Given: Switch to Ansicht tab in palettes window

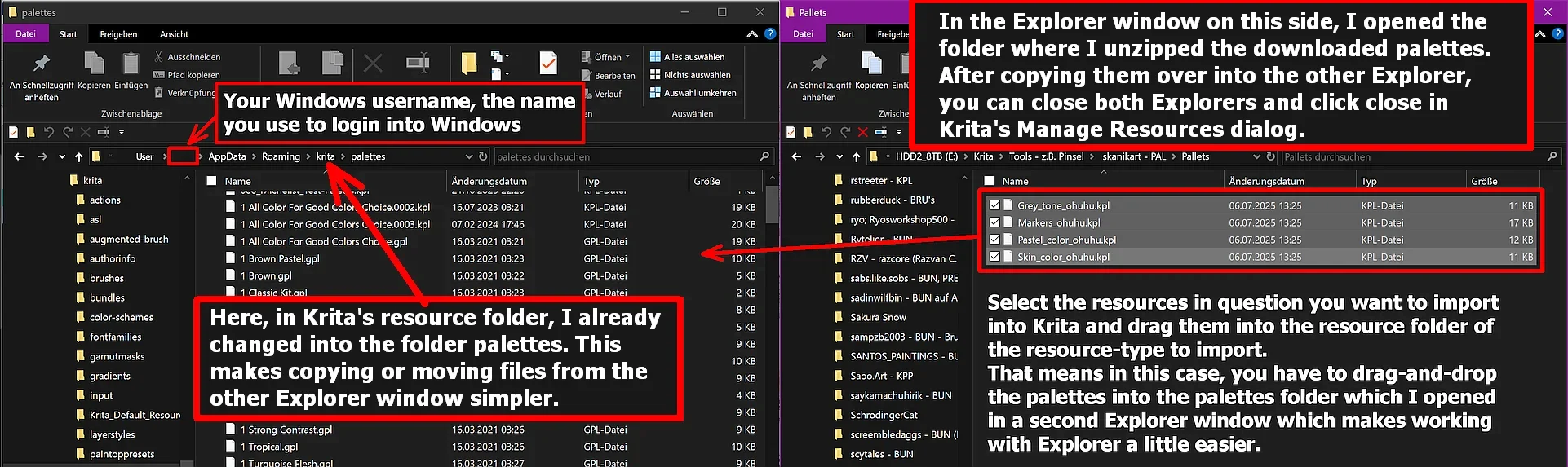Looking at the screenshot, I should point(174,34).
